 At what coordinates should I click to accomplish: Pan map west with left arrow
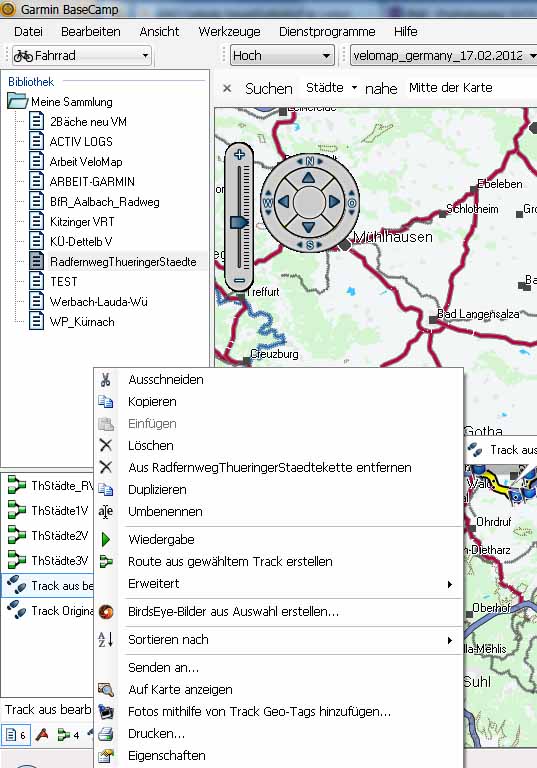click(284, 202)
